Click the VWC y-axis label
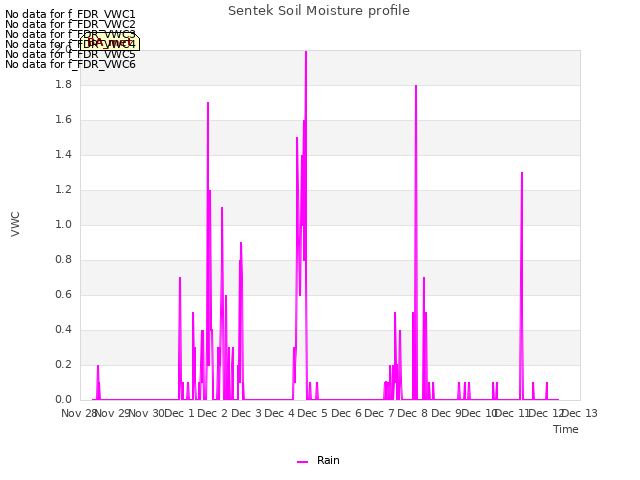Screen dimensions: 640x480 (15, 224)
